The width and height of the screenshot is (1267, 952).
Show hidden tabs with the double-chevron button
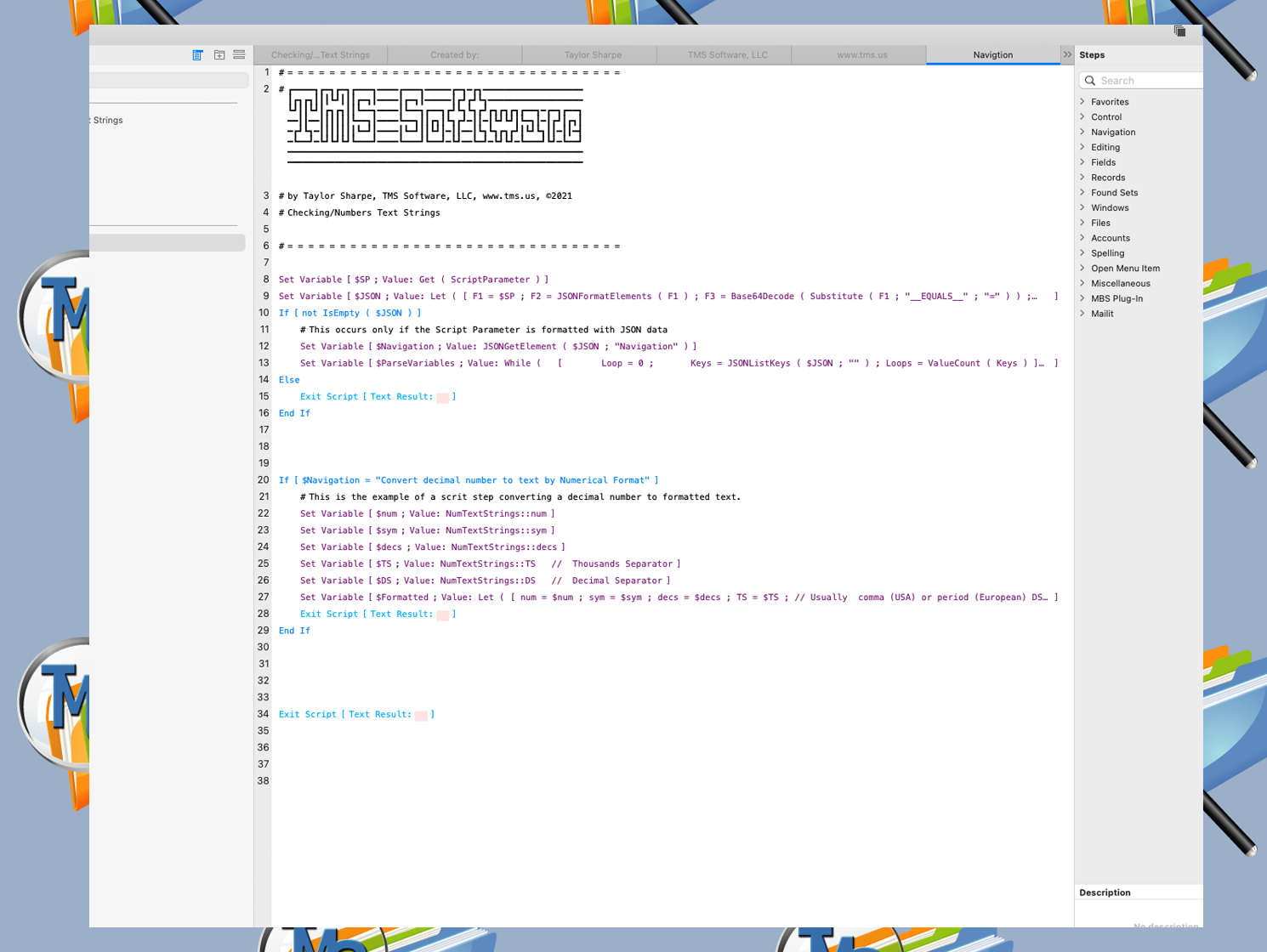click(x=1067, y=54)
